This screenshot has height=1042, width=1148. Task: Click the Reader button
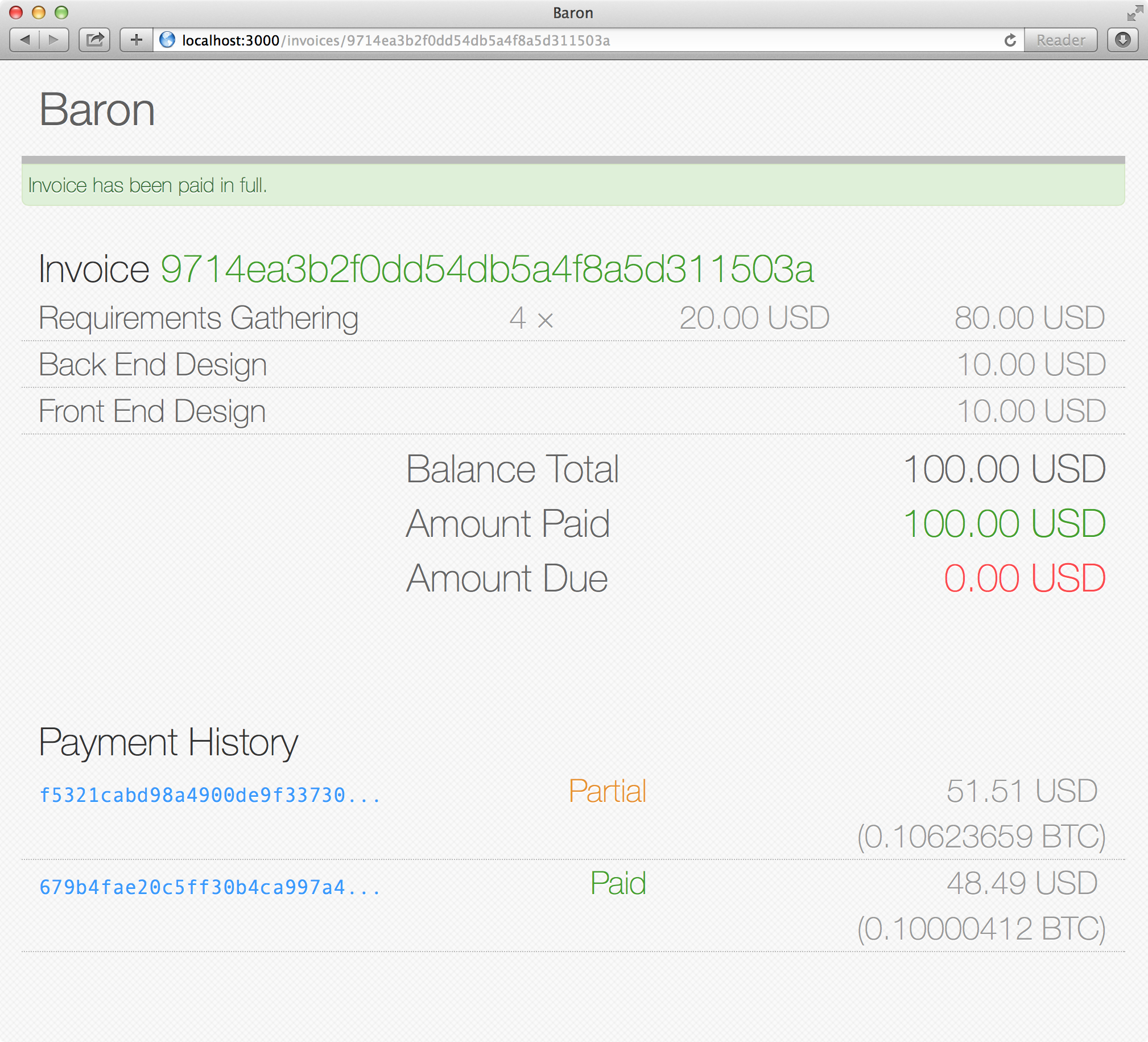1060,40
